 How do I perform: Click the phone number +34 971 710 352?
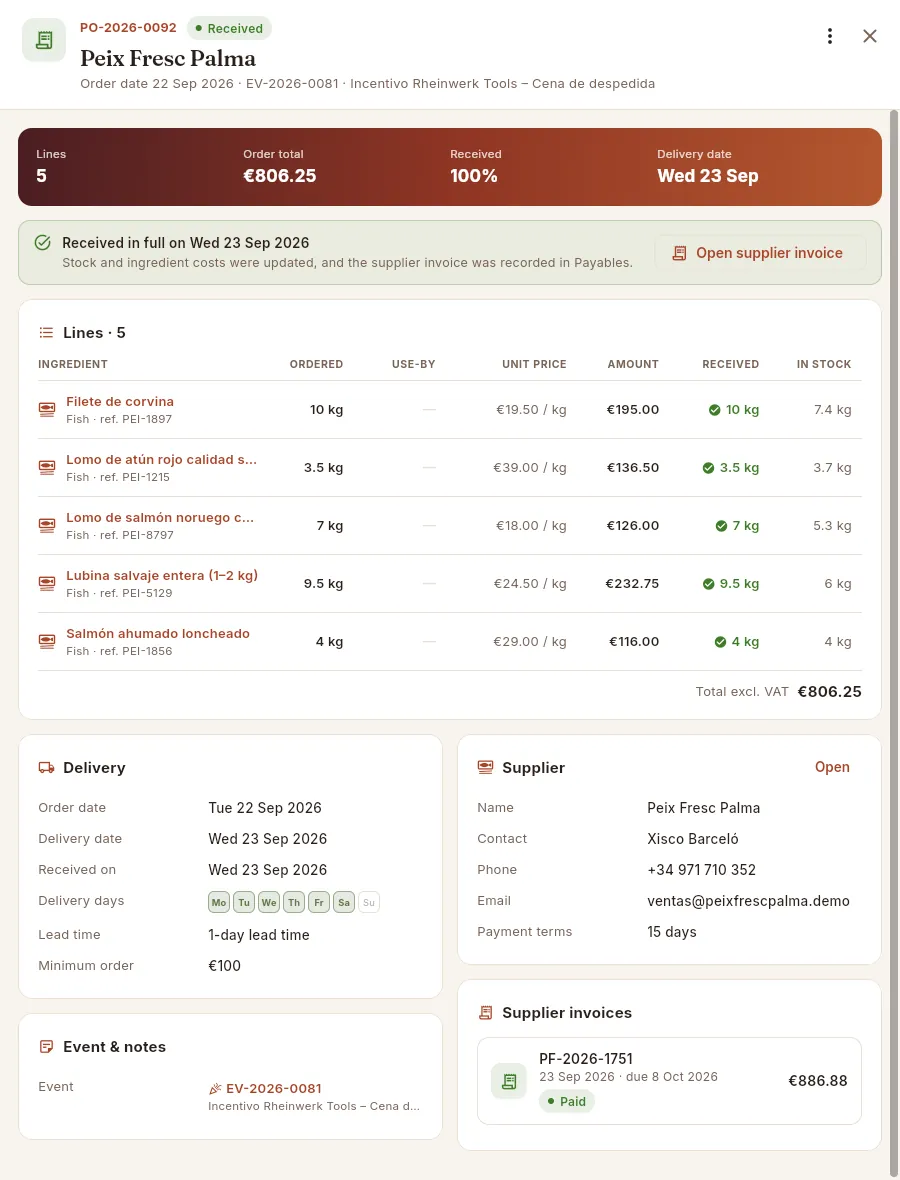pos(701,870)
